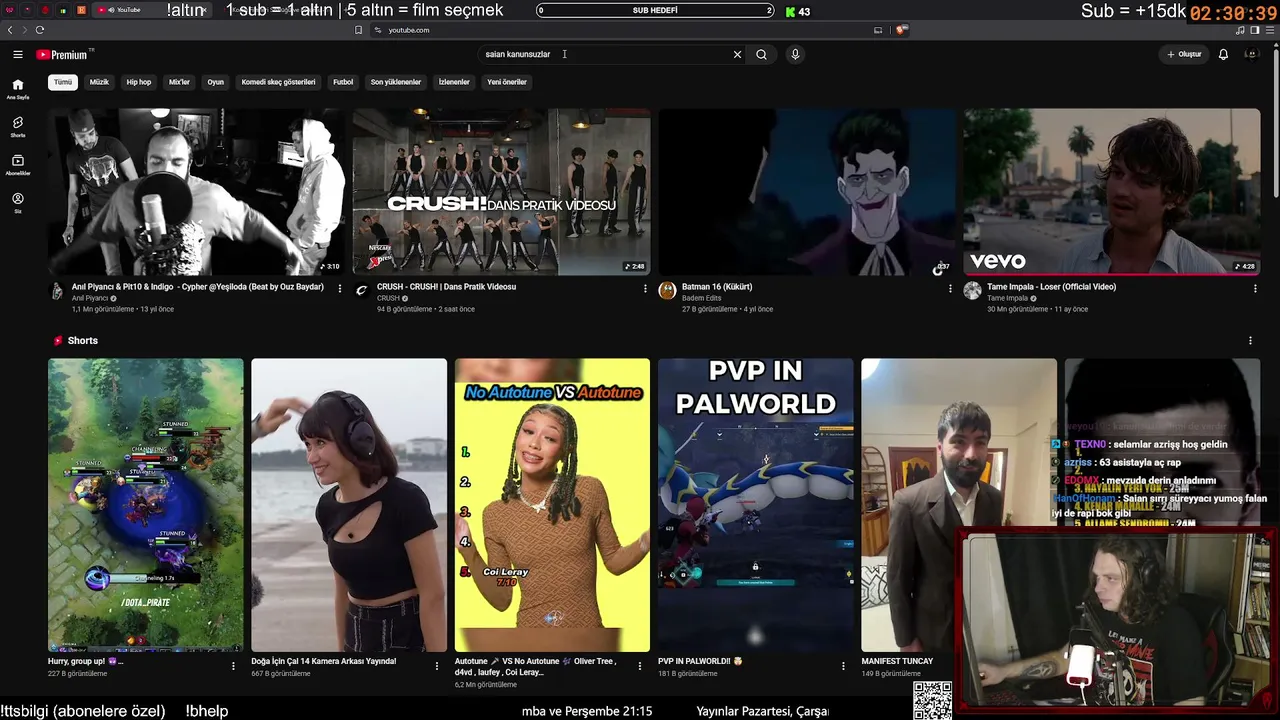Open the CRUSH Dans Pratik Videosu thumbnail
The height and width of the screenshot is (720, 1280).
click(x=501, y=192)
